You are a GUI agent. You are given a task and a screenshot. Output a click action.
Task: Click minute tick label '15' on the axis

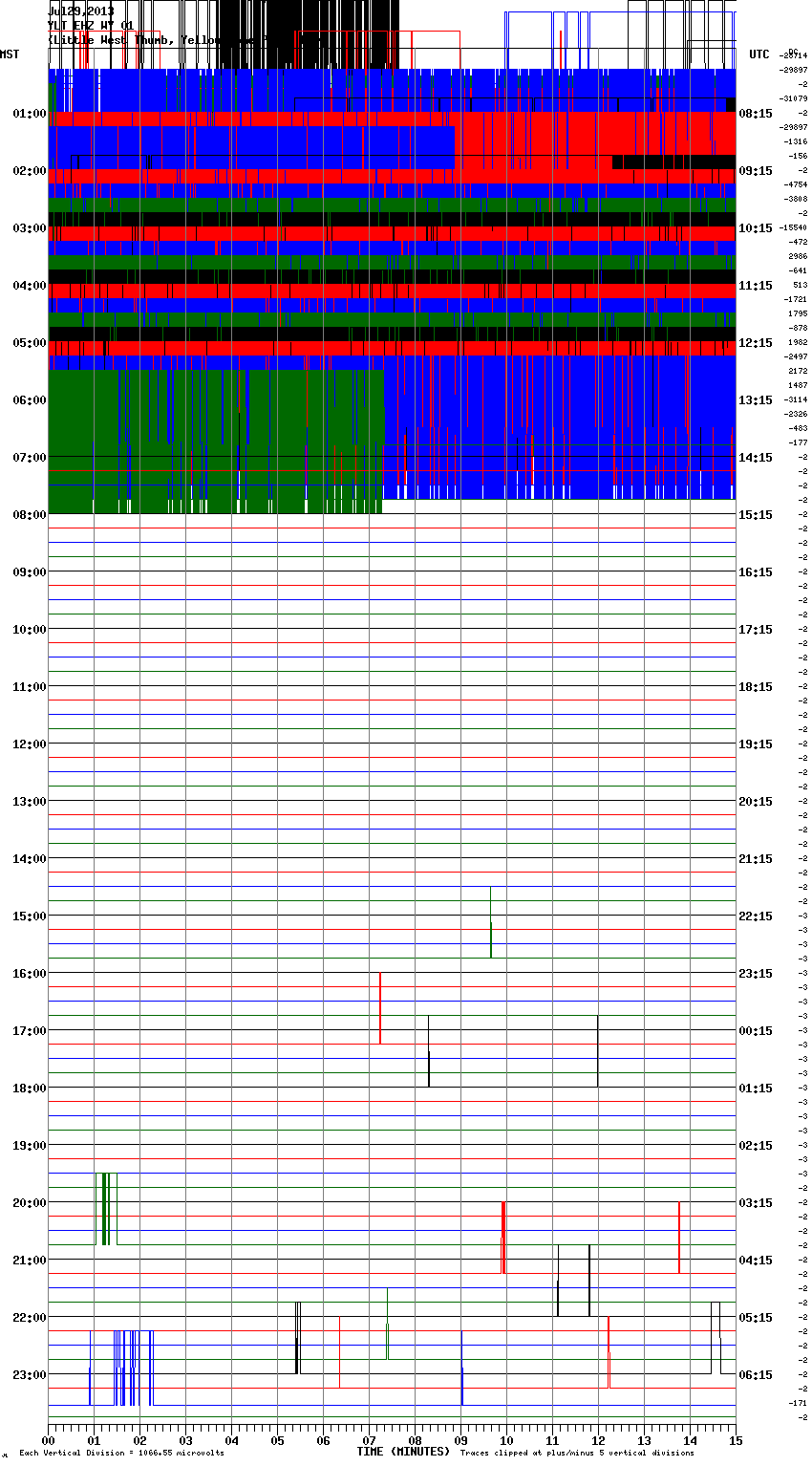736,1440
